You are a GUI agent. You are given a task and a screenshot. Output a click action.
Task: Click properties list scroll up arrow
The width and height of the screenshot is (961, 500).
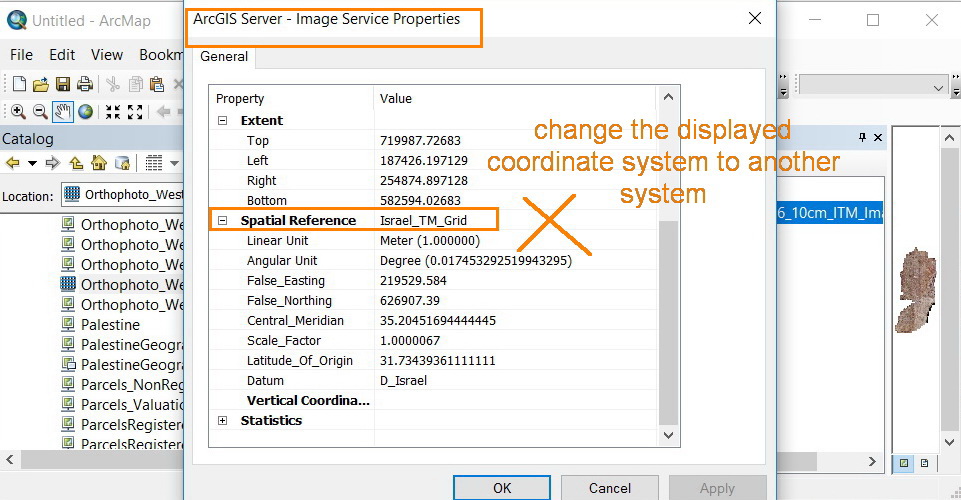coord(669,97)
